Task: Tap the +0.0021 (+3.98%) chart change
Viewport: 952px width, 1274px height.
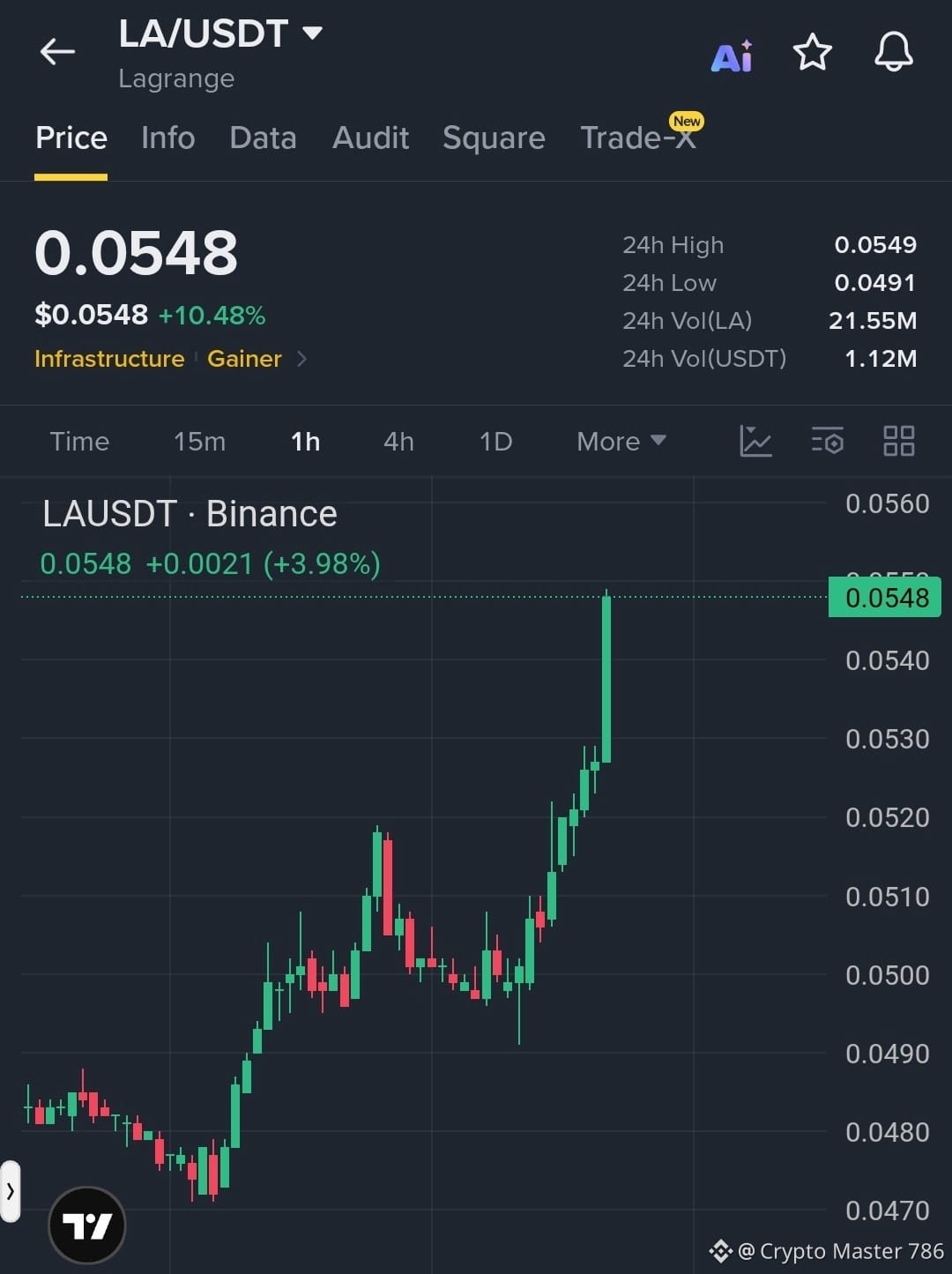Action: point(263,563)
